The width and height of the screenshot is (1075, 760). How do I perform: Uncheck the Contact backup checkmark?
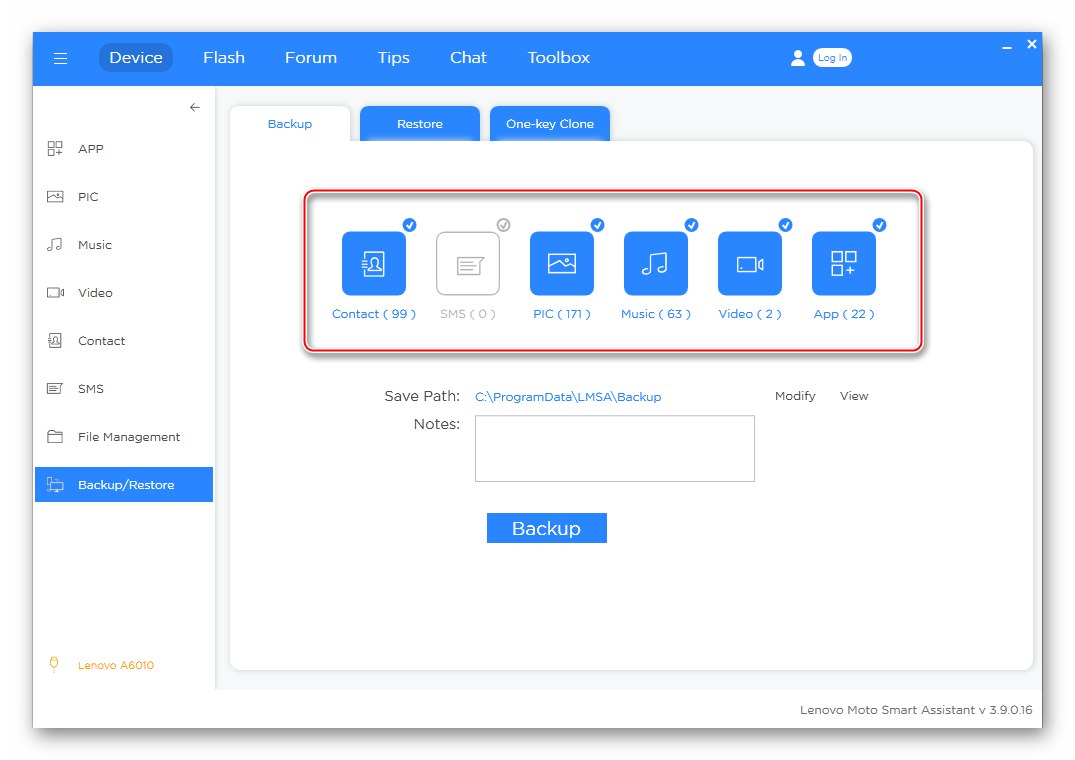409,225
